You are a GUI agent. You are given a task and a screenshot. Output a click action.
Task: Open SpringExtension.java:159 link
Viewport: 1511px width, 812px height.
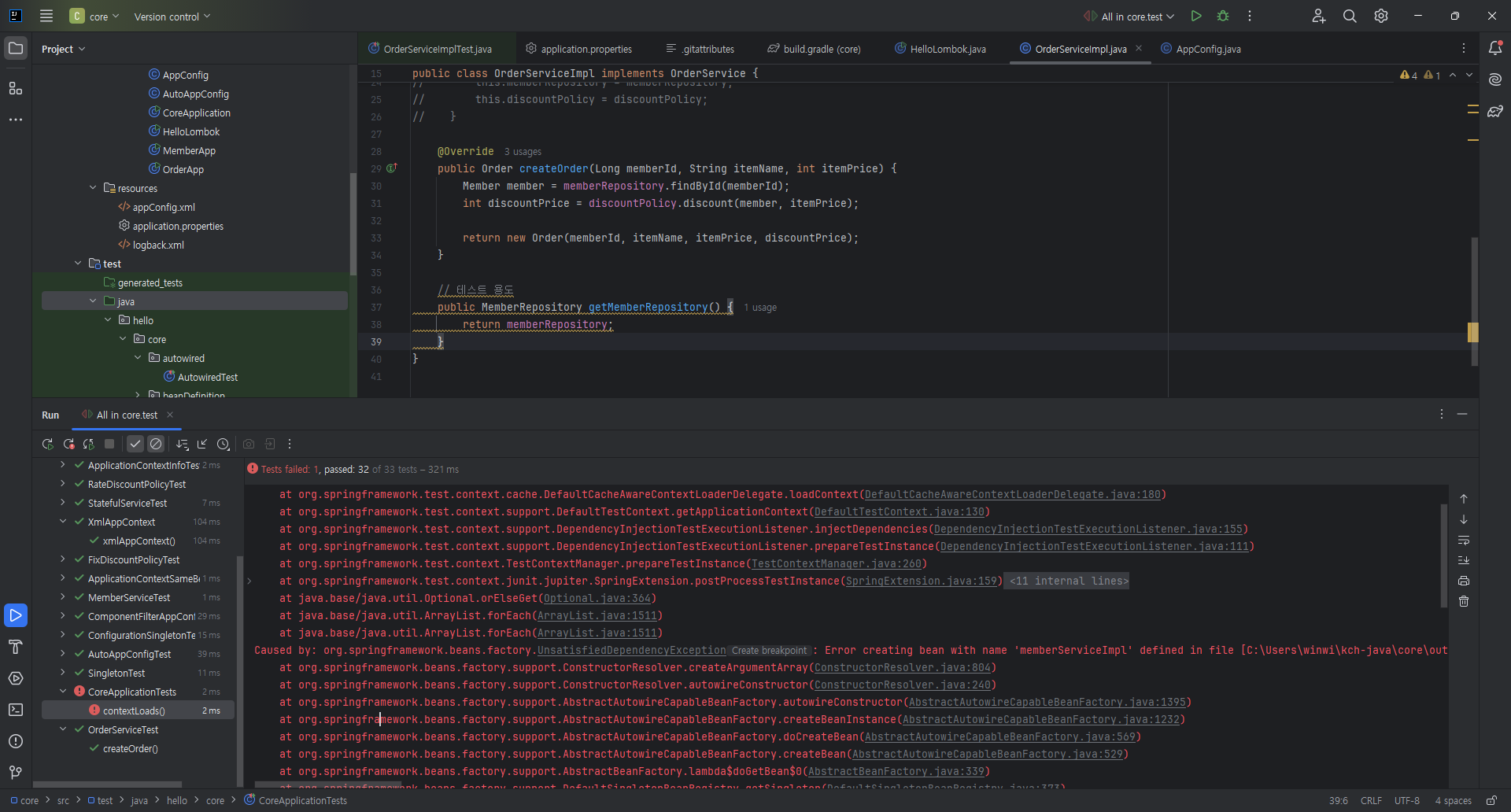[921, 581]
